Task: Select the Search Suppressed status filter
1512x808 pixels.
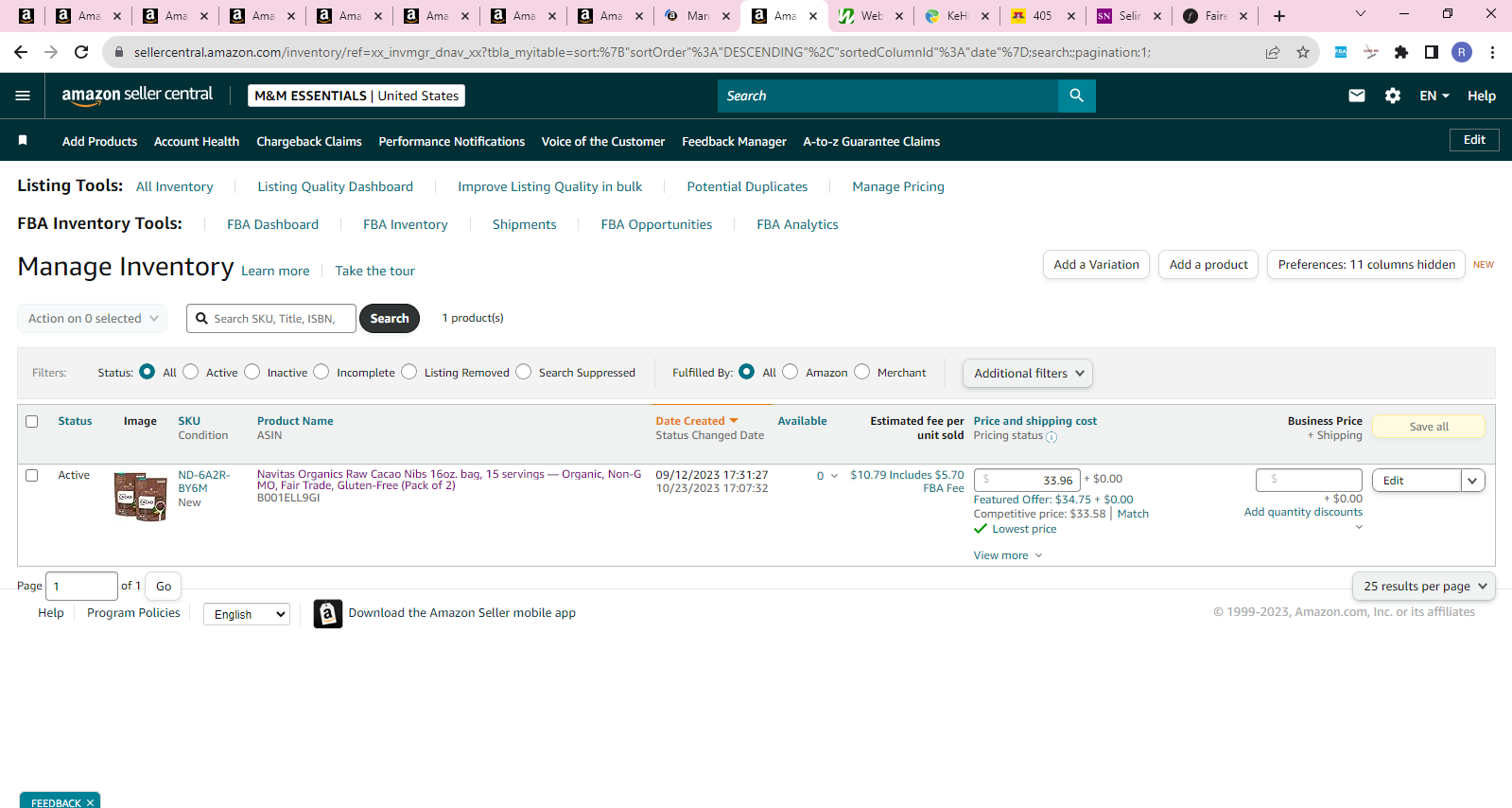Action: [x=524, y=372]
